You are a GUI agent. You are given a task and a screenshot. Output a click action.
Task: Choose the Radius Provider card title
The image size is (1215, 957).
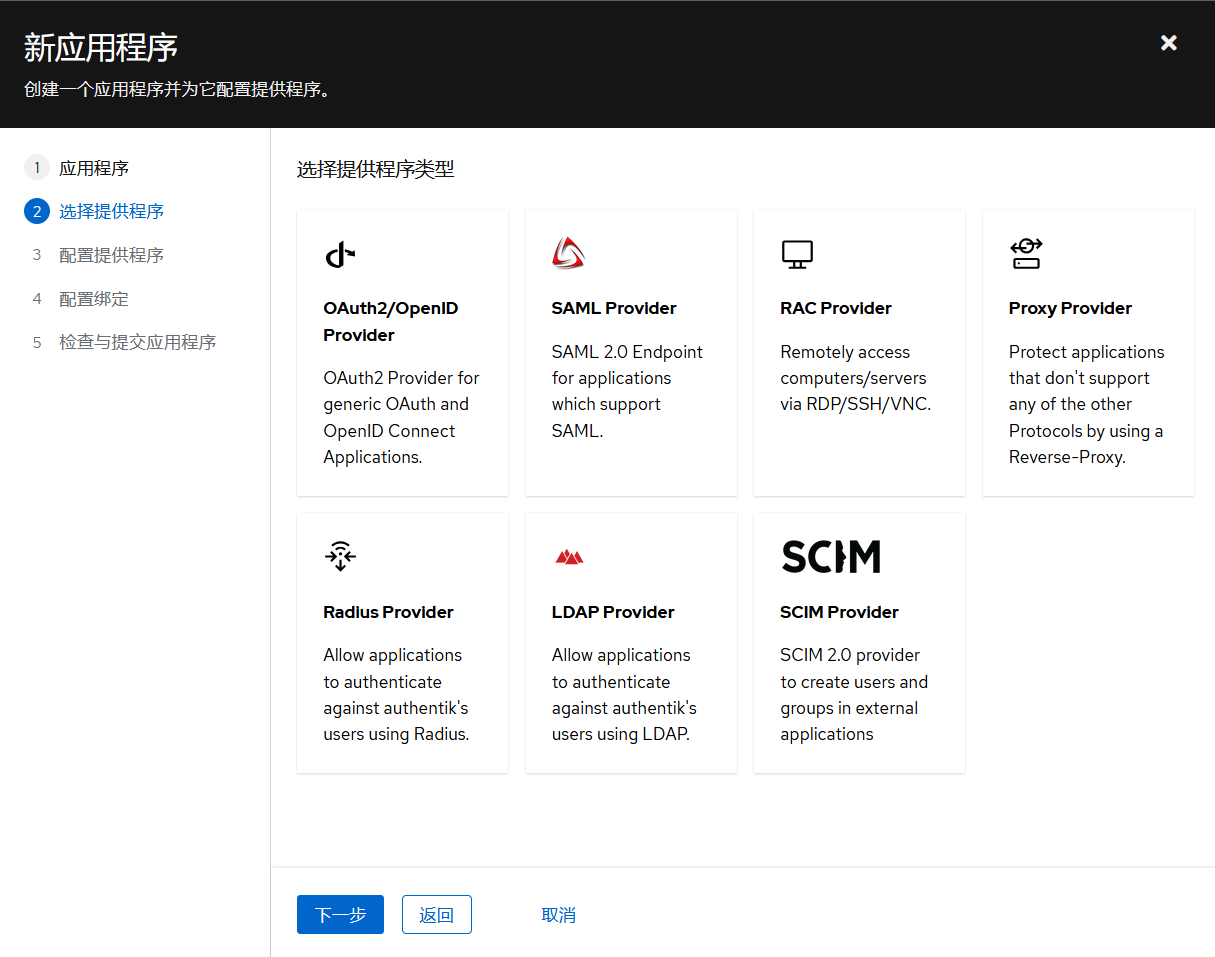[x=388, y=612]
